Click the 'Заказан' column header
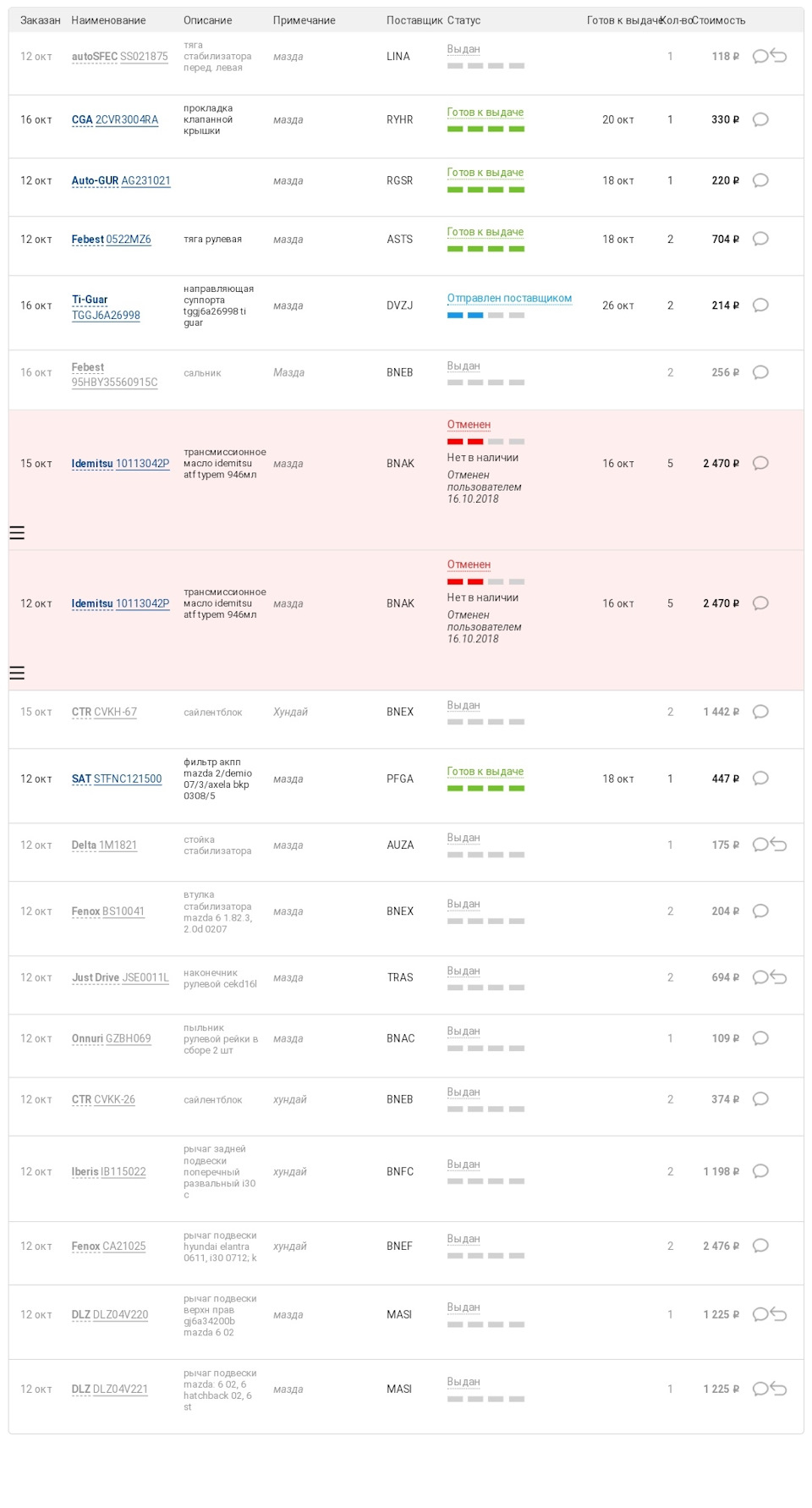The height and width of the screenshot is (1508, 812). pyautogui.click(x=40, y=20)
